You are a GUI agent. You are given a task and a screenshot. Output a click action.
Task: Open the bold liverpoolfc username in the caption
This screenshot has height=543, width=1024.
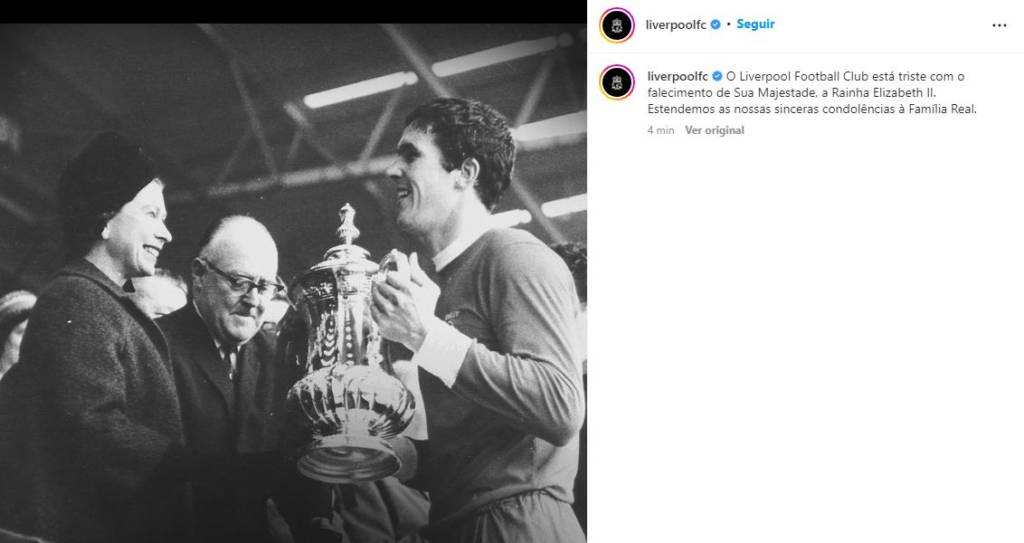pos(678,76)
